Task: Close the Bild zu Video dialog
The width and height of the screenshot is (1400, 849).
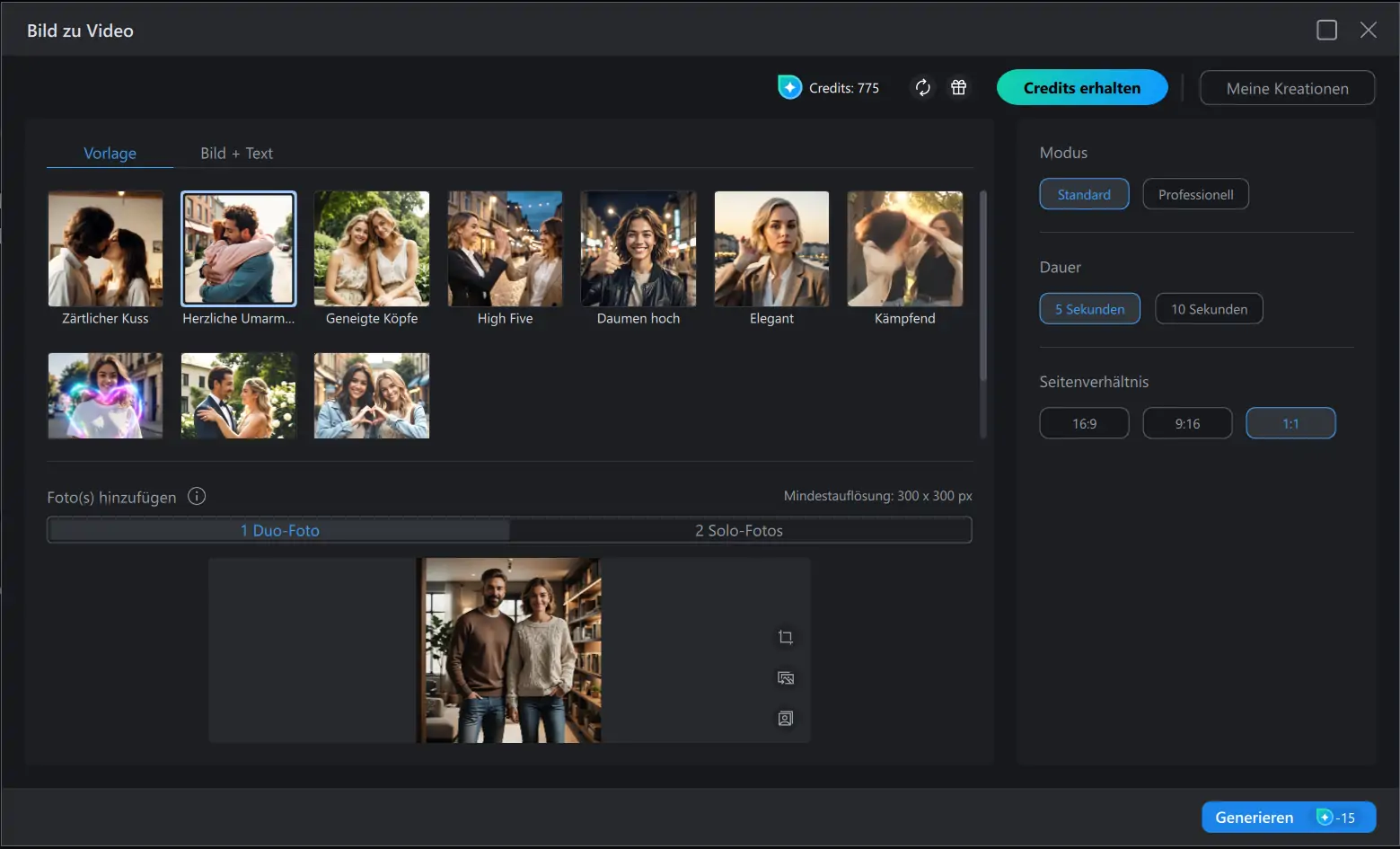Action: tap(1369, 30)
